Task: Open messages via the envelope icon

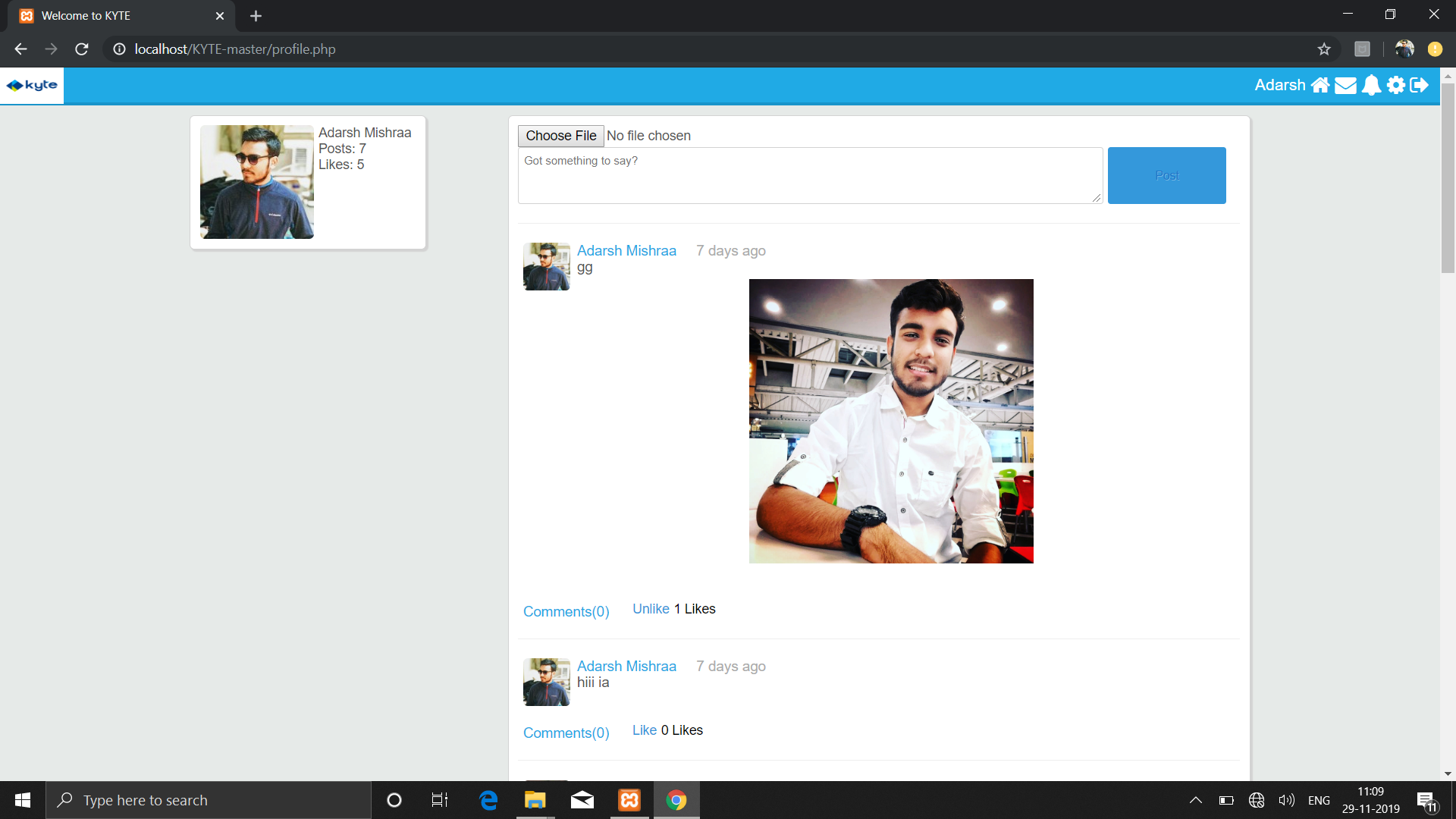Action: tap(1346, 85)
